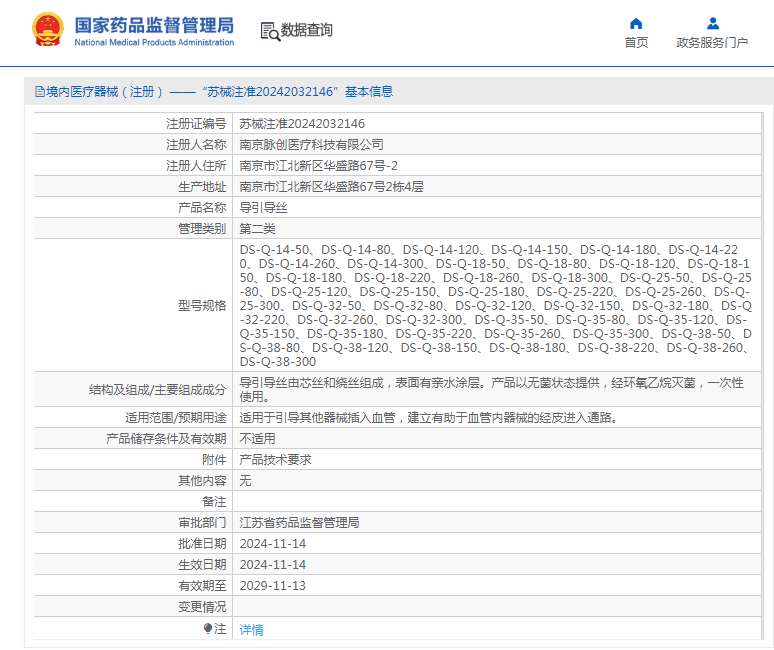This screenshot has width=774, height=650.
Task: Click the 型号规格 label
Action: tap(202, 306)
